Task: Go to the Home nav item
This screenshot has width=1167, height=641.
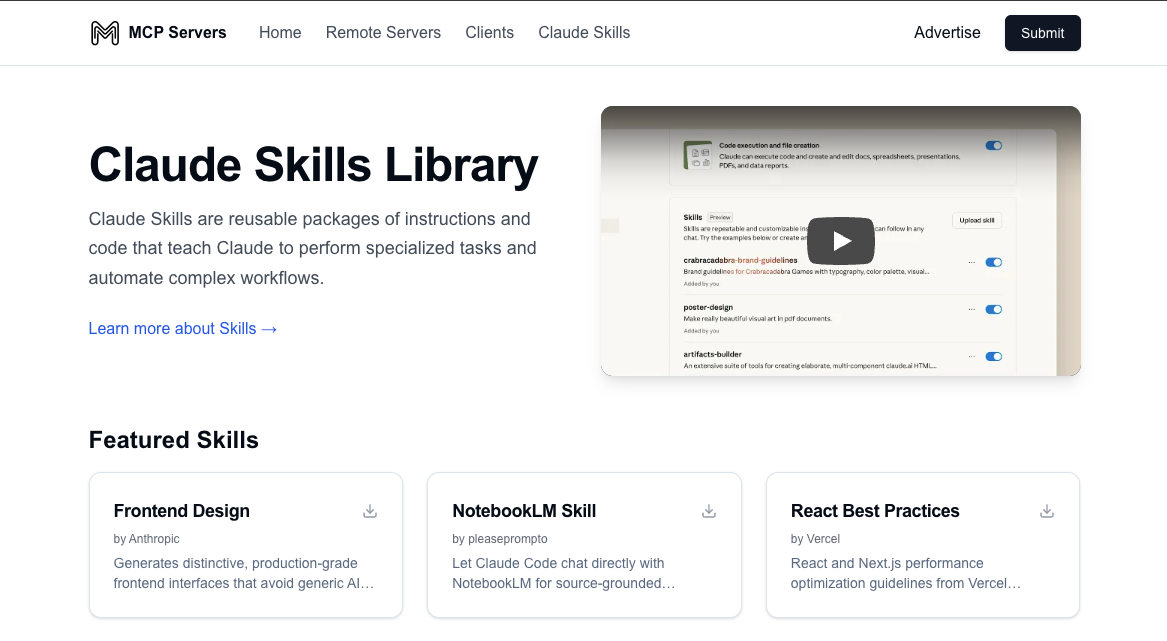Action: [x=280, y=33]
